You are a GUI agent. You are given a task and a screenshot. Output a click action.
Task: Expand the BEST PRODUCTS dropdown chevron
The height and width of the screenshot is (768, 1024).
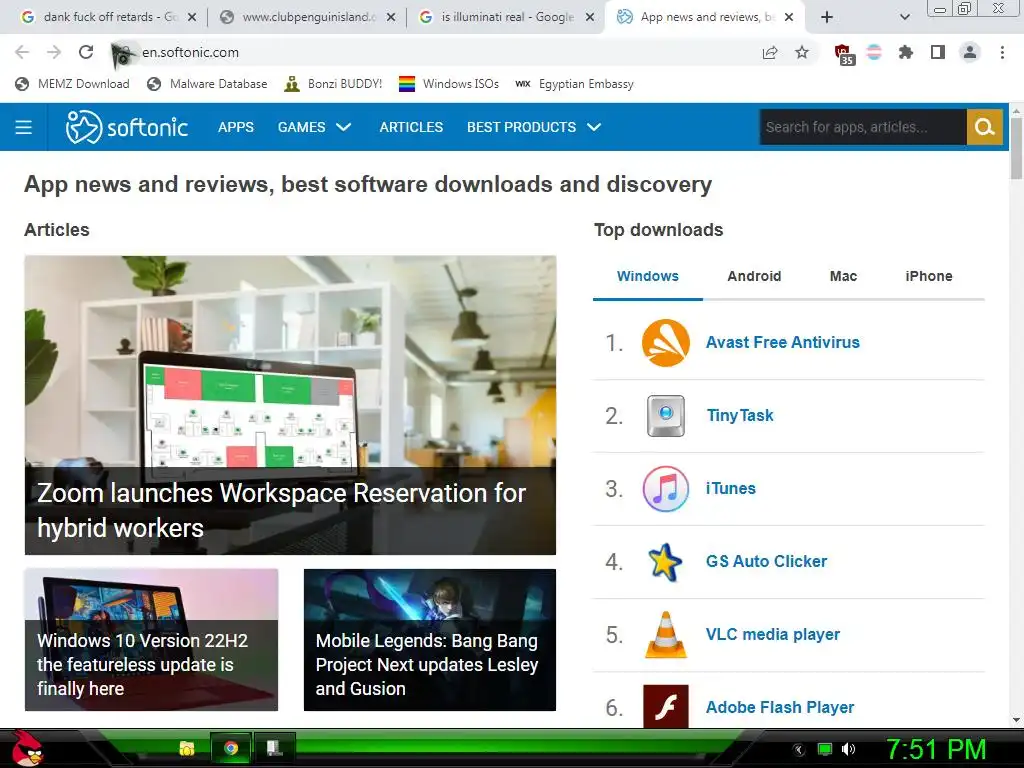tap(594, 127)
